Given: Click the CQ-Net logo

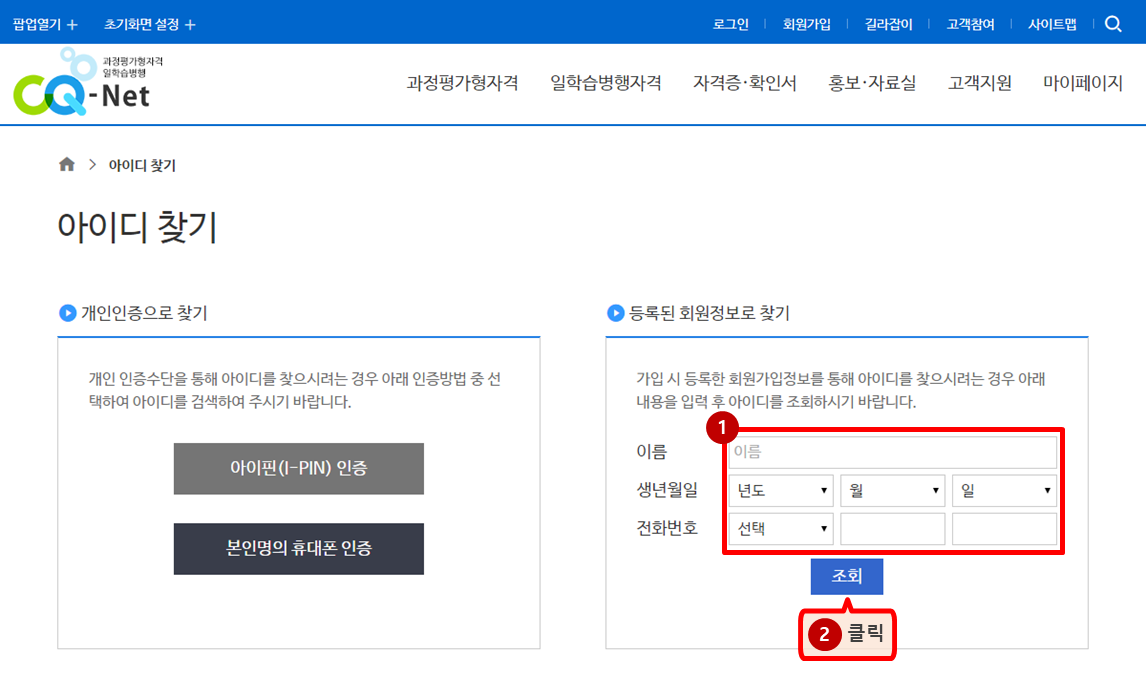Looking at the screenshot, I should (88, 82).
